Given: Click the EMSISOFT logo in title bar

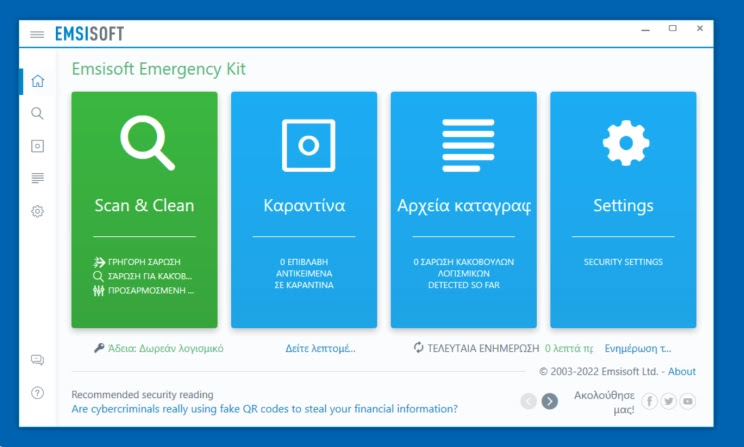Looking at the screenshot, I should [x=90, y=34].
